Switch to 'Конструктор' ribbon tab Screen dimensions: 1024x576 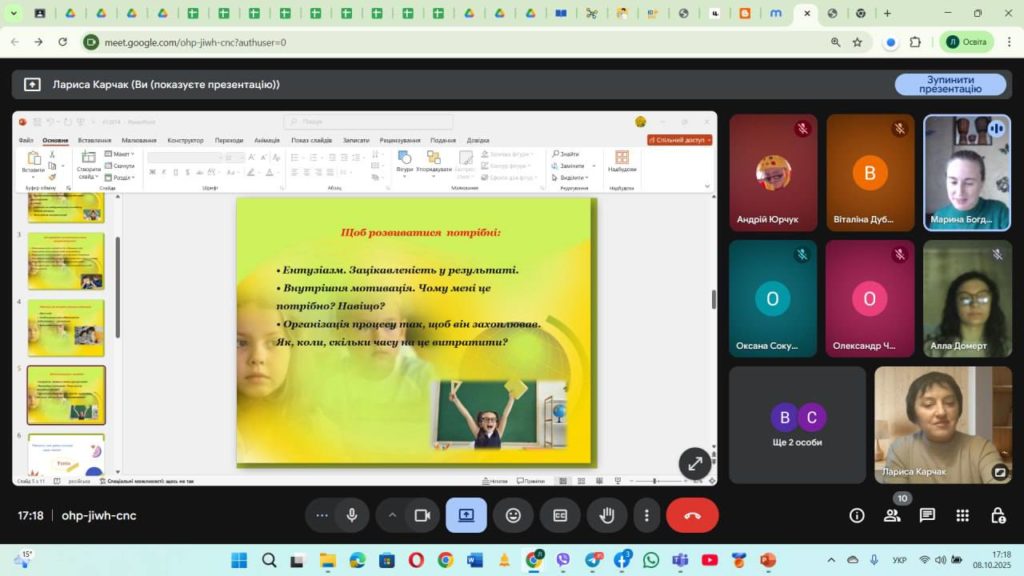185,140
